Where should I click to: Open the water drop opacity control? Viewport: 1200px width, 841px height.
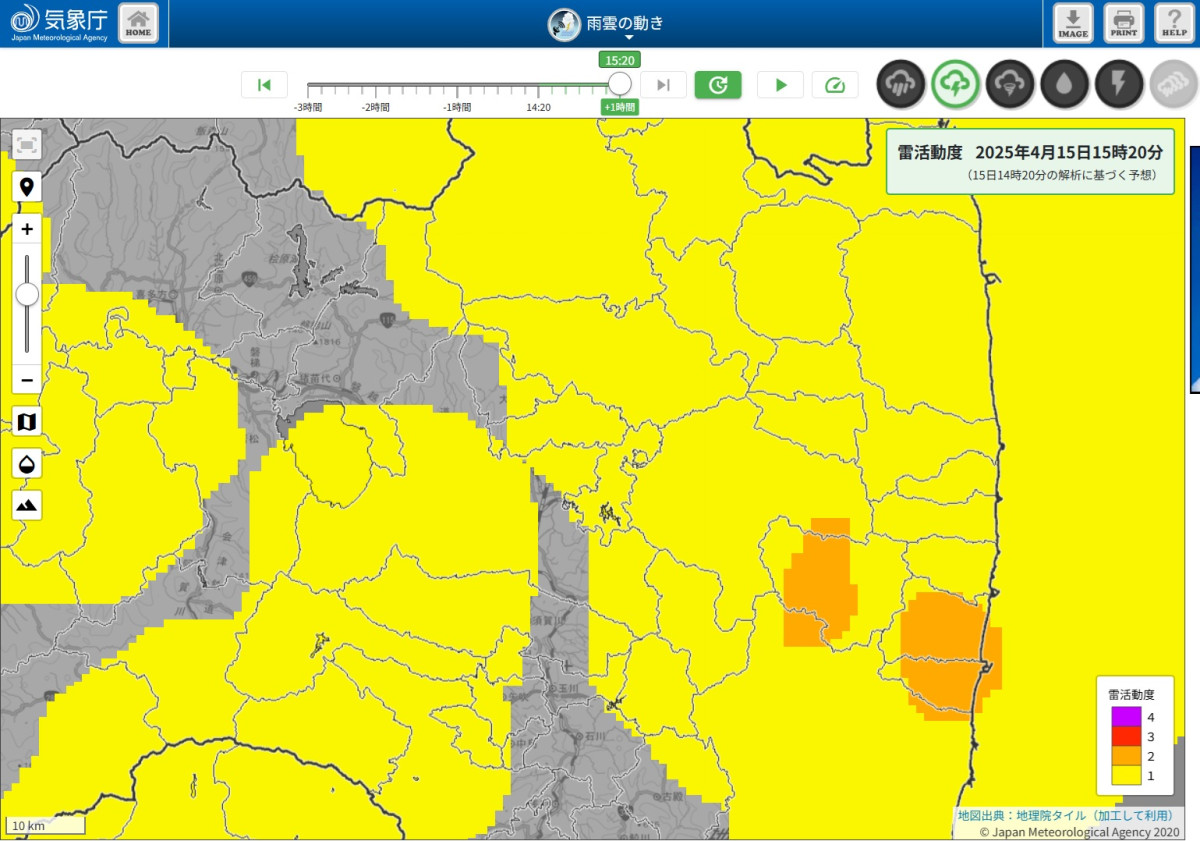27,464
